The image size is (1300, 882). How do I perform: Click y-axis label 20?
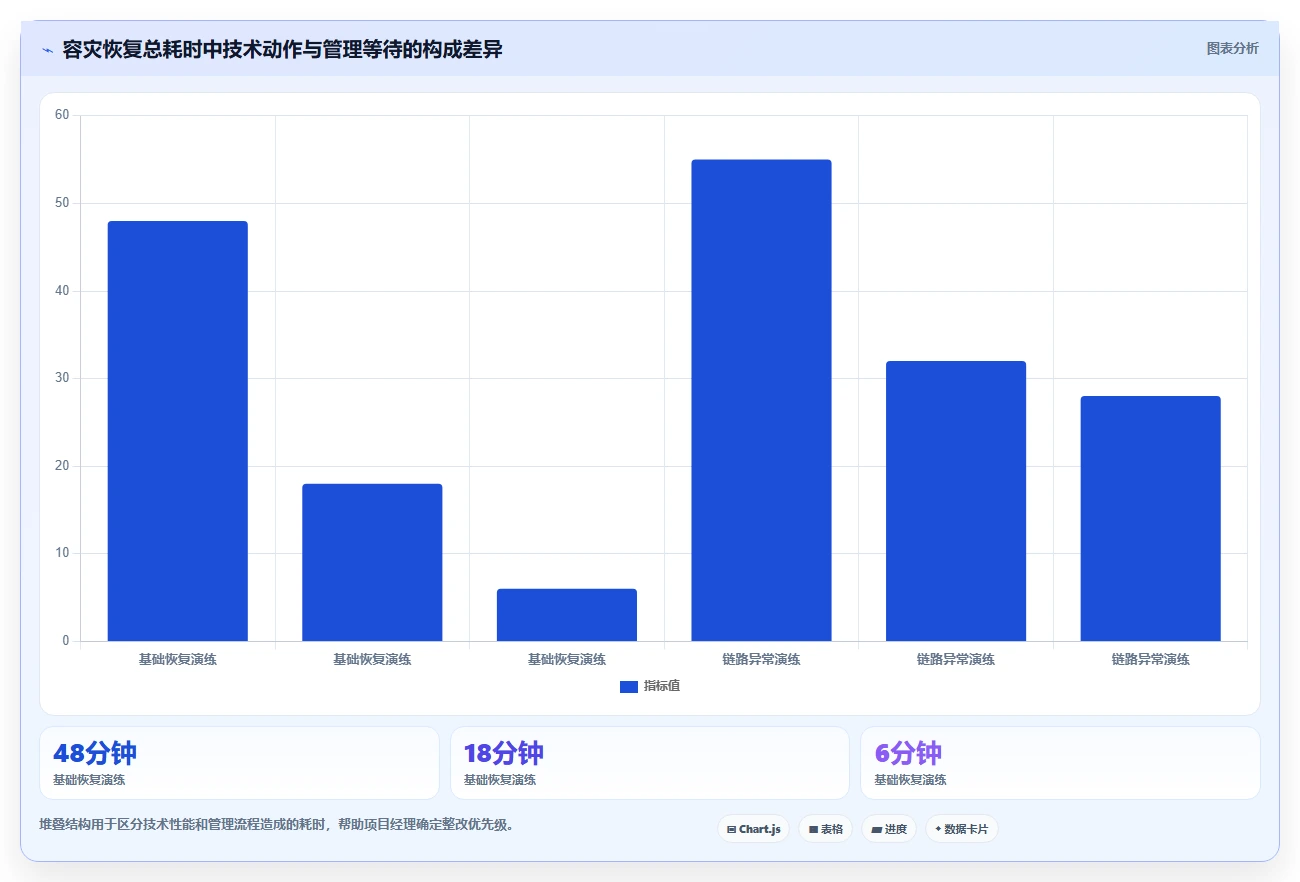62,466
